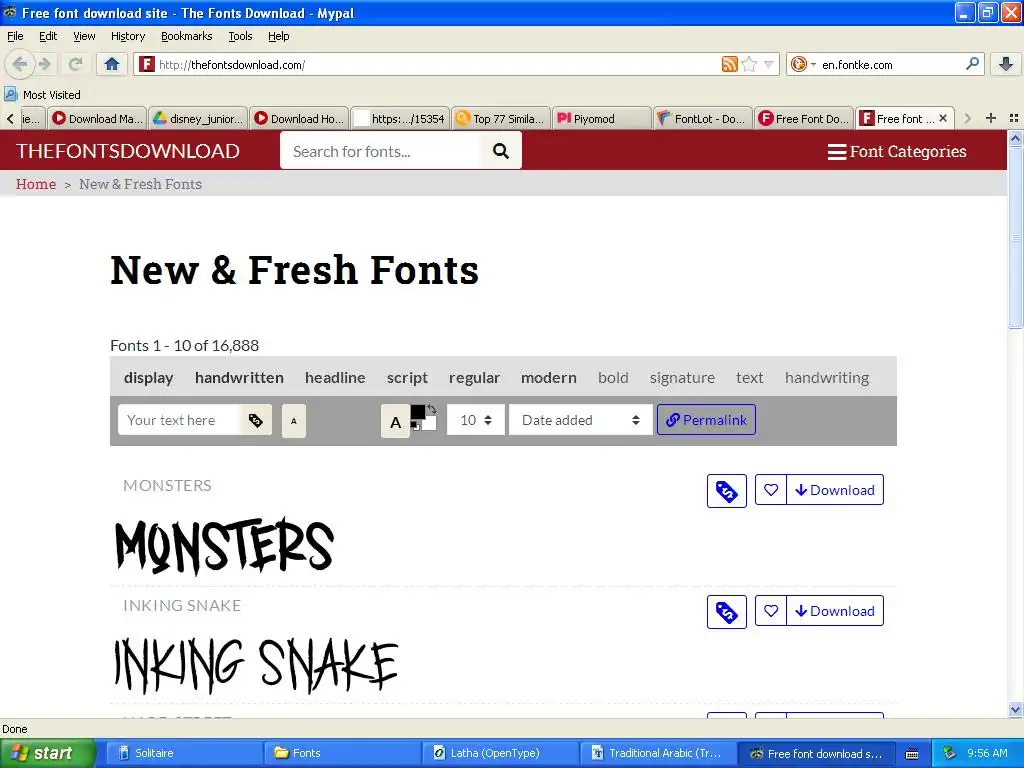Open the File menu
This screenshot has width=1024, height=768.
click(x=15, y=36)
